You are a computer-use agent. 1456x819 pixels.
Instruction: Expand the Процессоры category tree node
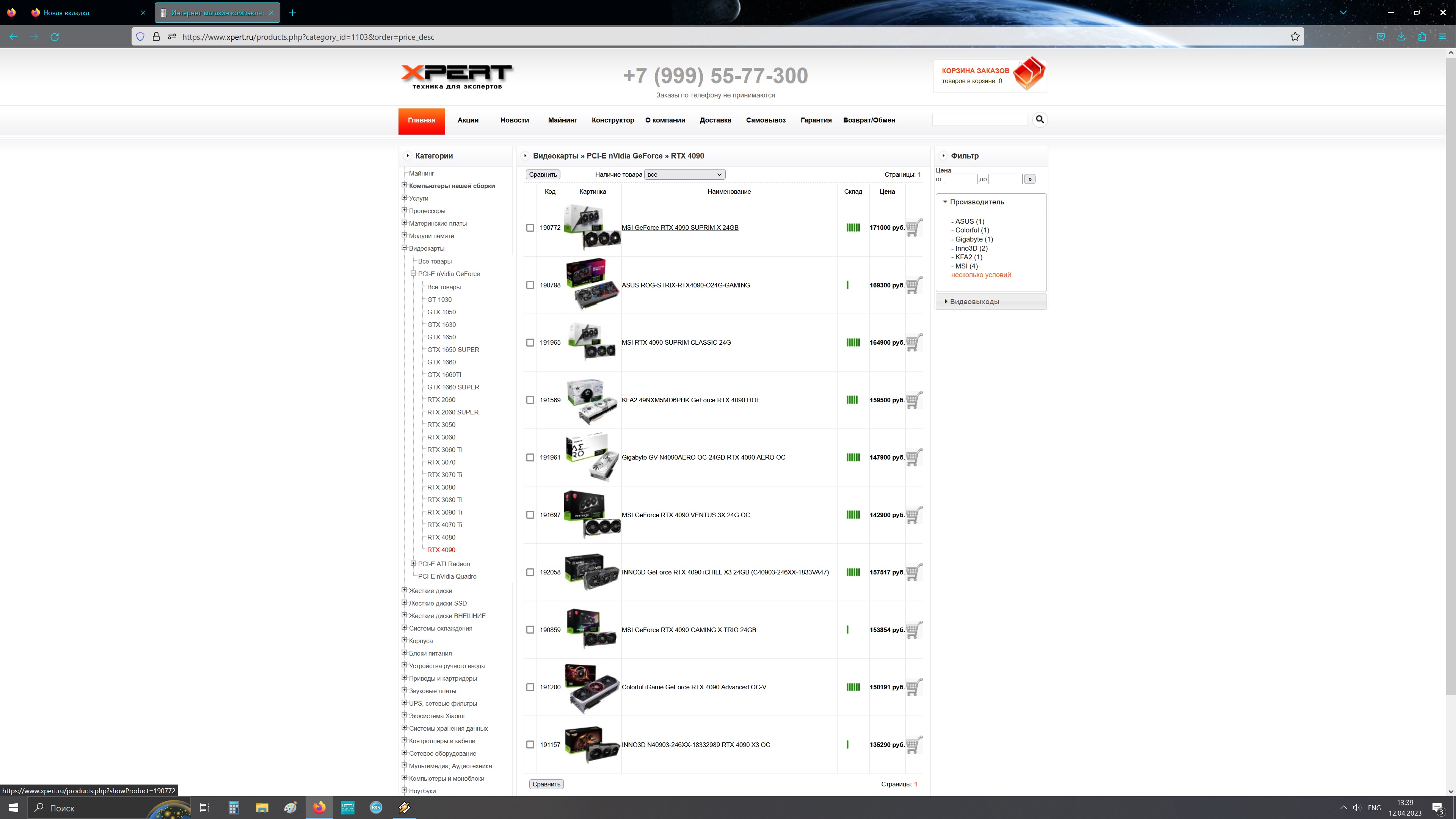point(404,210)
